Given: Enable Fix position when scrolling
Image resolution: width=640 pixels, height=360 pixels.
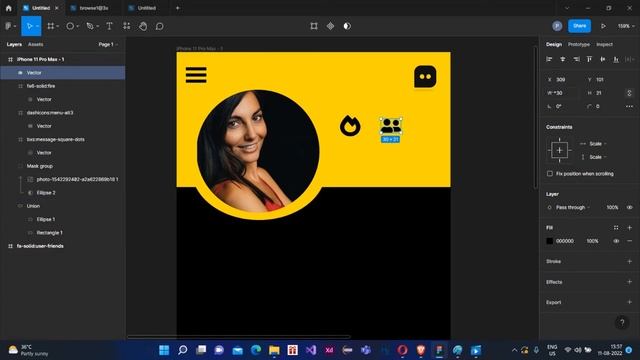Looking at the screenshot, I should click(550, 173).
